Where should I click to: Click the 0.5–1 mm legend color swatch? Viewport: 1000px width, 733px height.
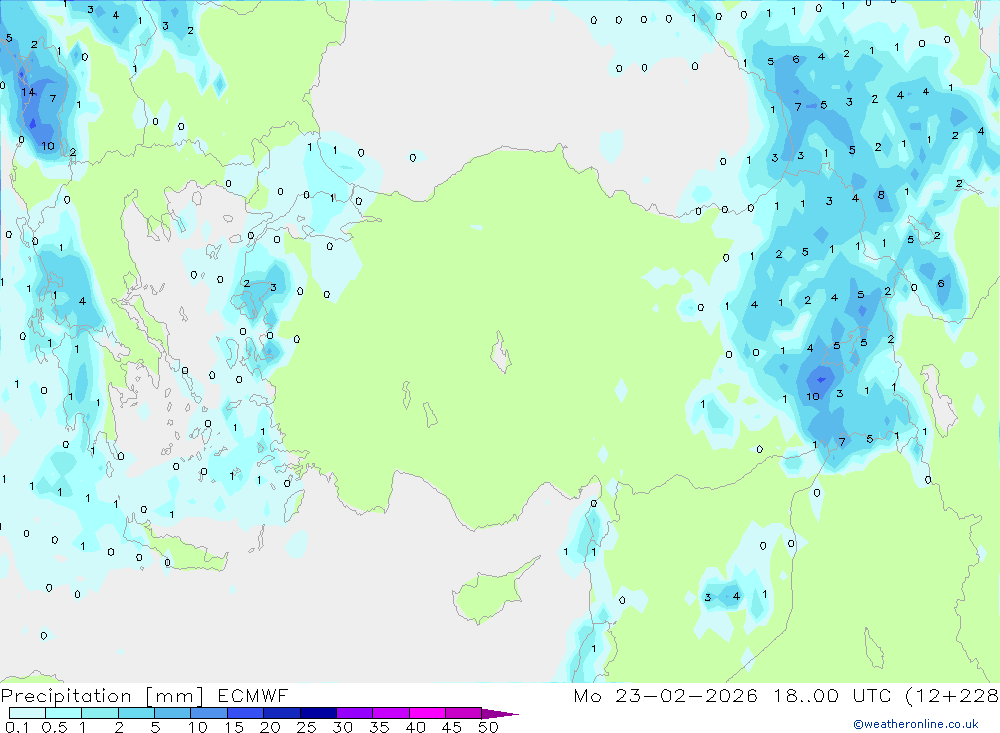[x=63, y=713]
